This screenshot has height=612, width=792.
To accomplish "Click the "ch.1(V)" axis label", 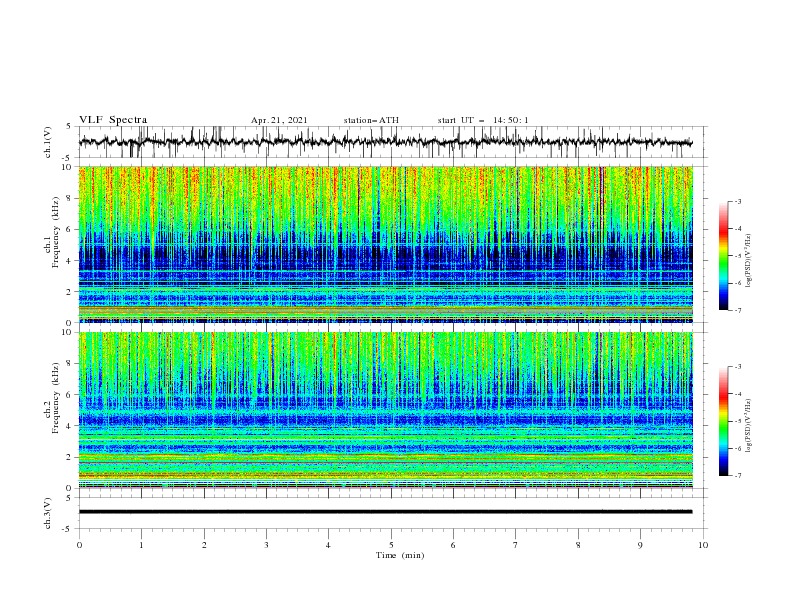I will click(48, 142).
